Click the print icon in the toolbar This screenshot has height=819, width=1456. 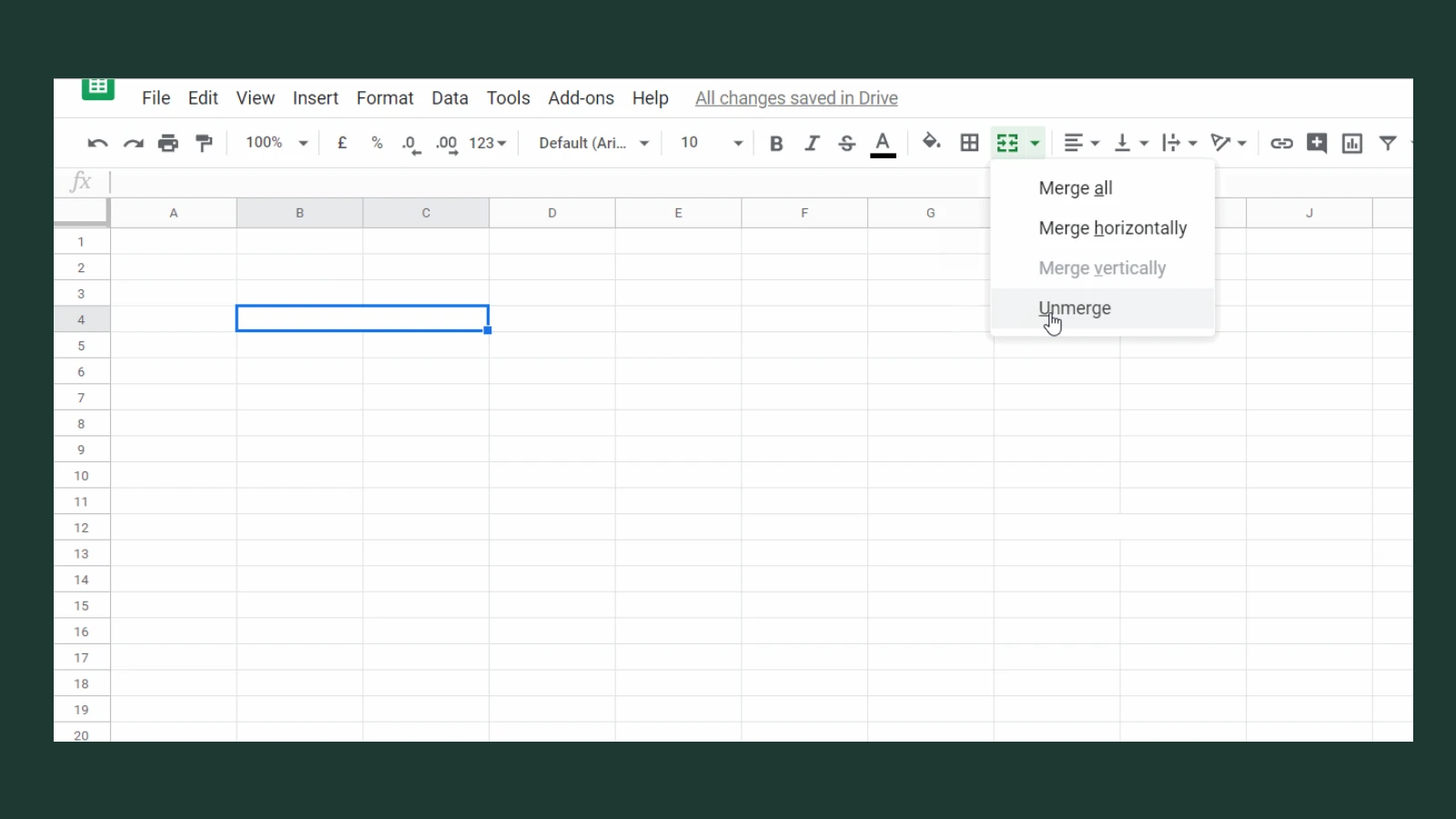168,143
